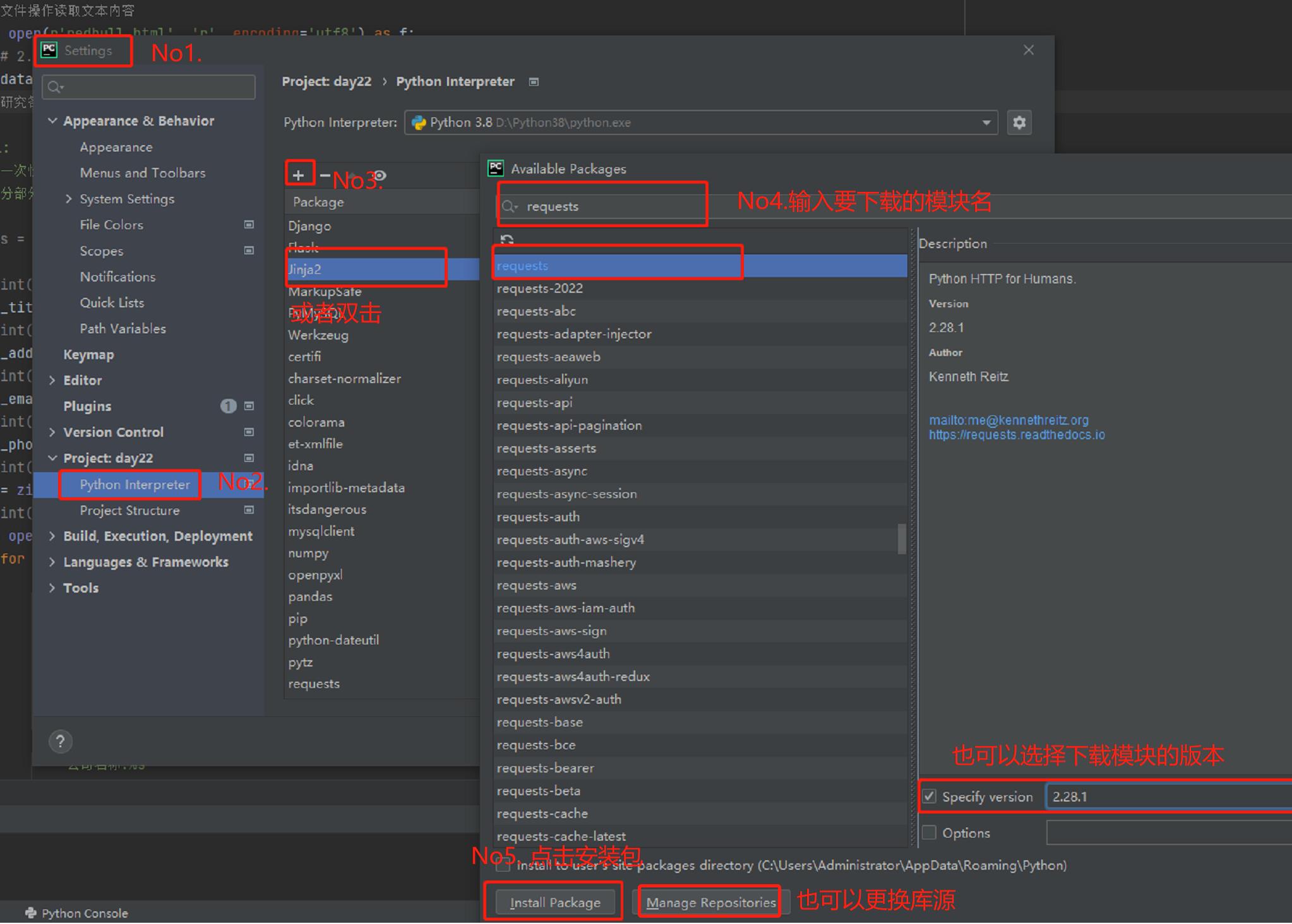
Task: Close the Settings dialog
Action: (x=1029, y=50)
